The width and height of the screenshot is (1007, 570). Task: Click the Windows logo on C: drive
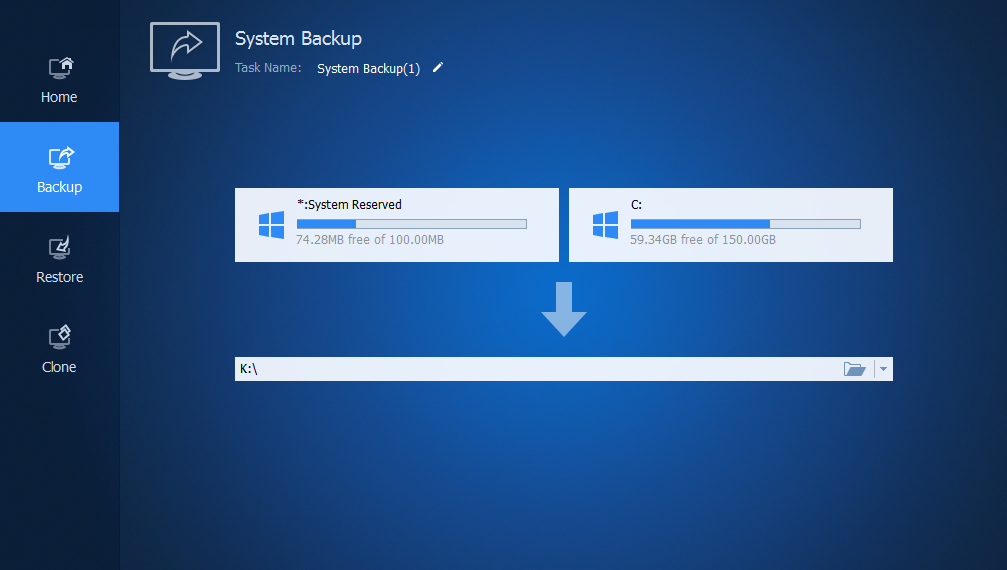pos(605,225)
